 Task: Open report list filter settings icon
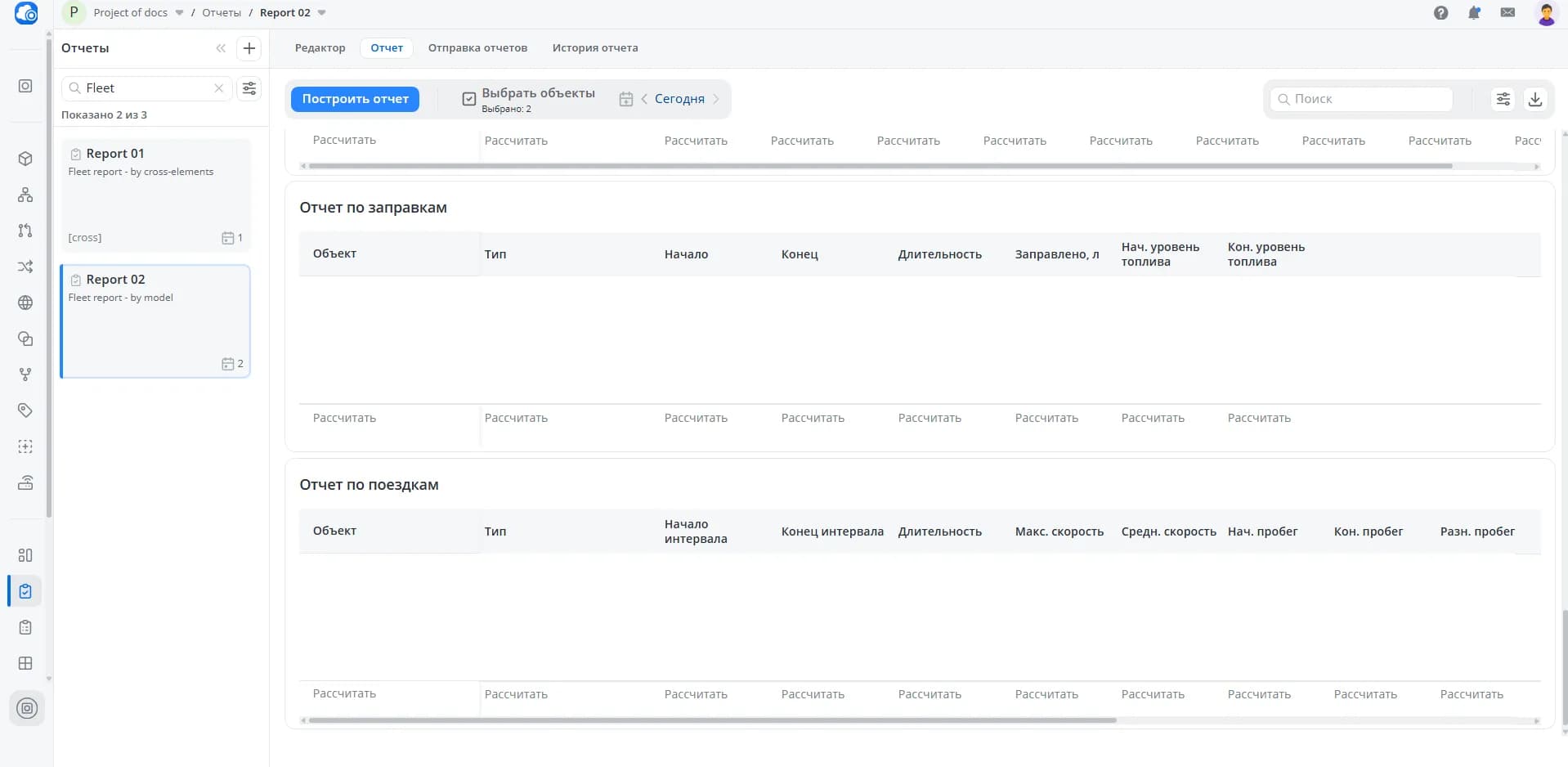(x=249, y=88)
